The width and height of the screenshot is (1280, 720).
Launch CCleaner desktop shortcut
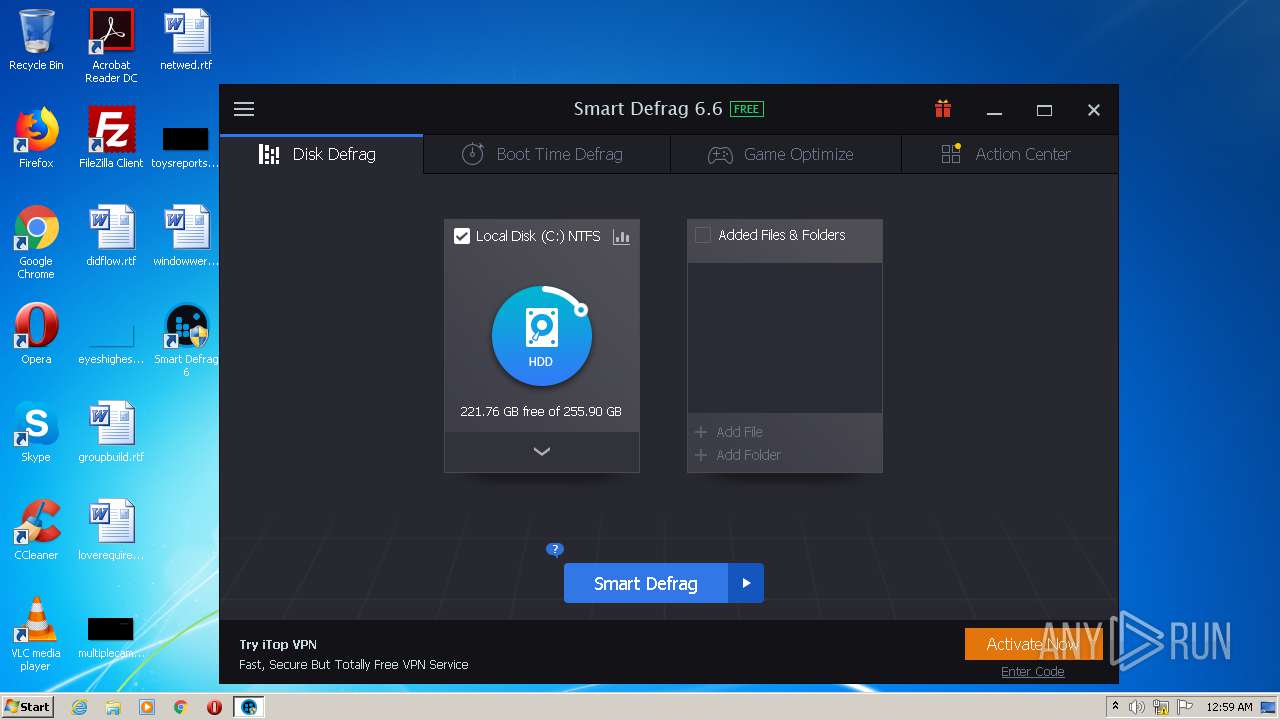36,530
